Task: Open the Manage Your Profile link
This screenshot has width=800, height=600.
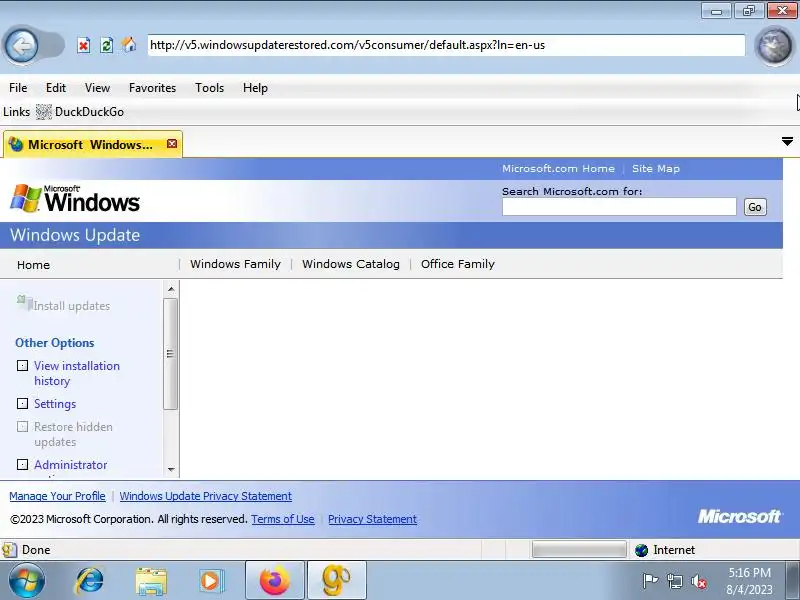Action: point(57,496)
